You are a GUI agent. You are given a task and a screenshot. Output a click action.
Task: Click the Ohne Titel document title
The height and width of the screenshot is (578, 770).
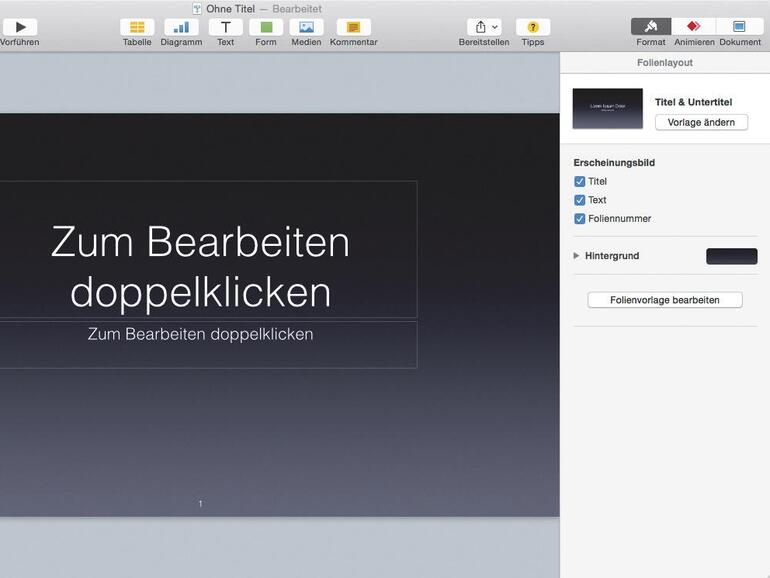pos(230,9)
